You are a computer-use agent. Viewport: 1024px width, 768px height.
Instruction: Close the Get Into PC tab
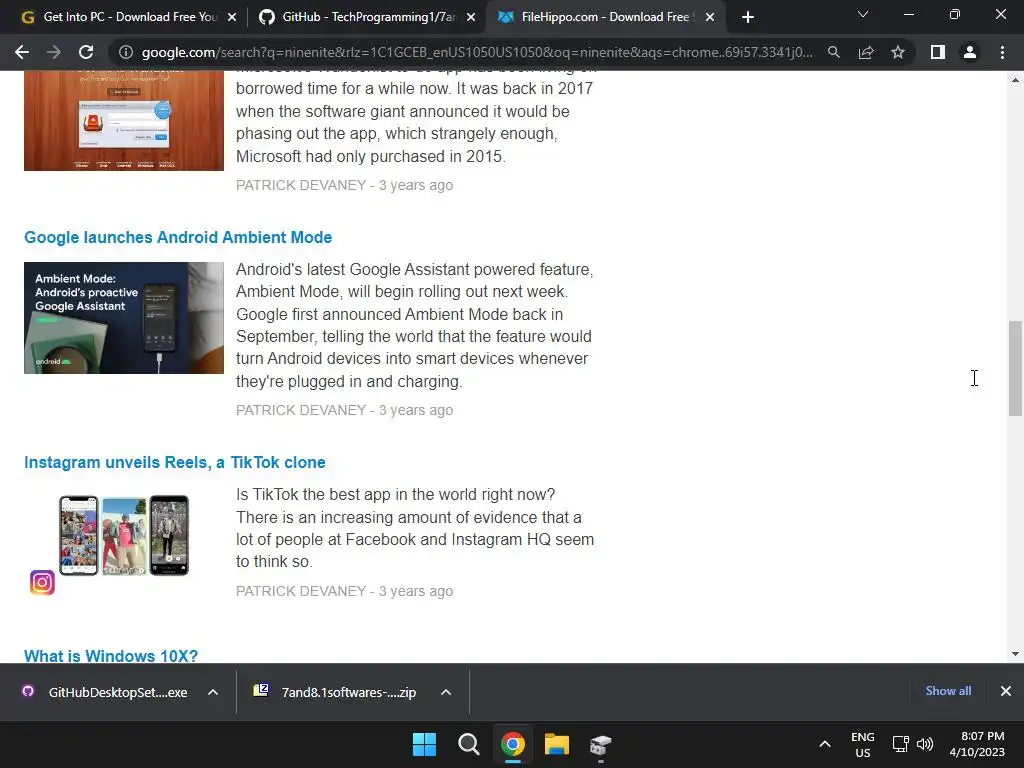pos(232,18)
